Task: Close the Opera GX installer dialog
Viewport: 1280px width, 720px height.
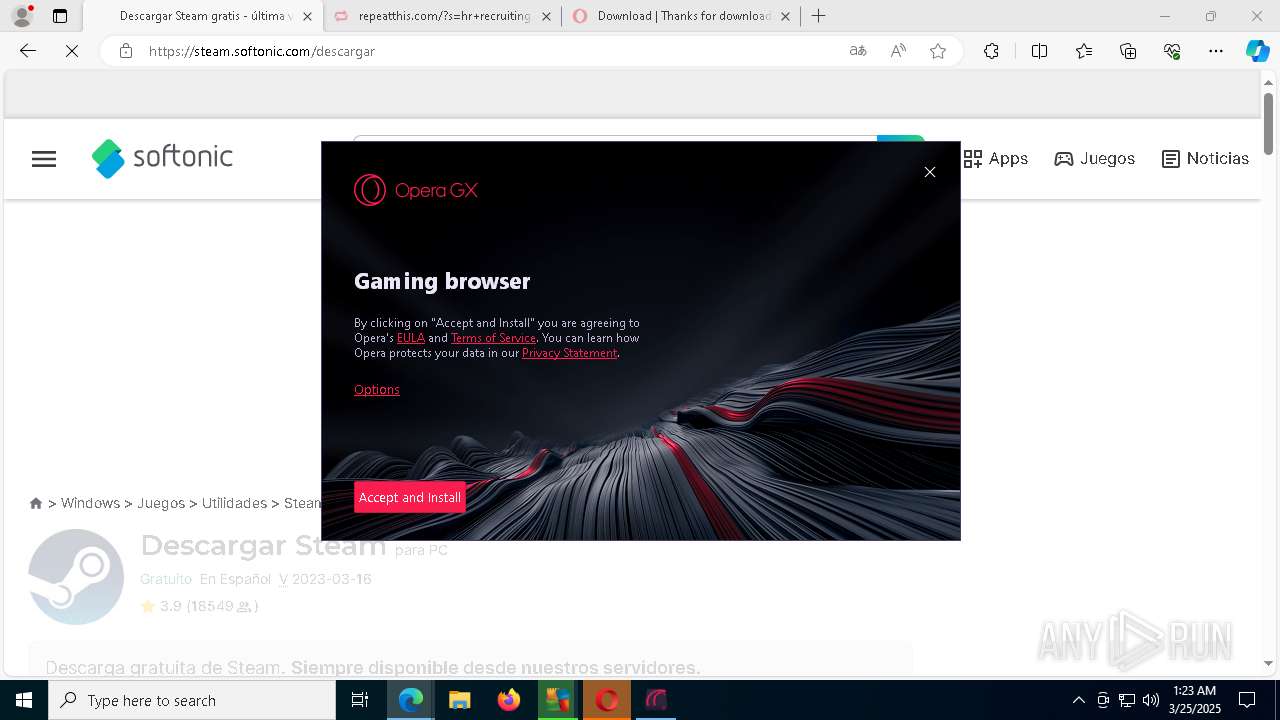Action: [930, 172]
